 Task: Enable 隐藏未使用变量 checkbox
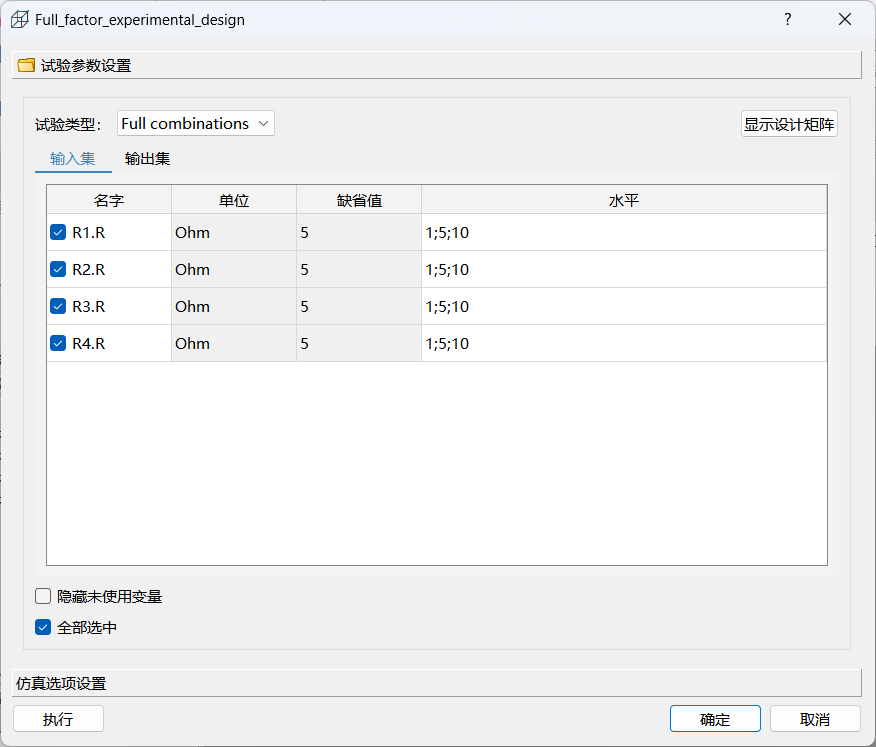click(x=43, y=596)
